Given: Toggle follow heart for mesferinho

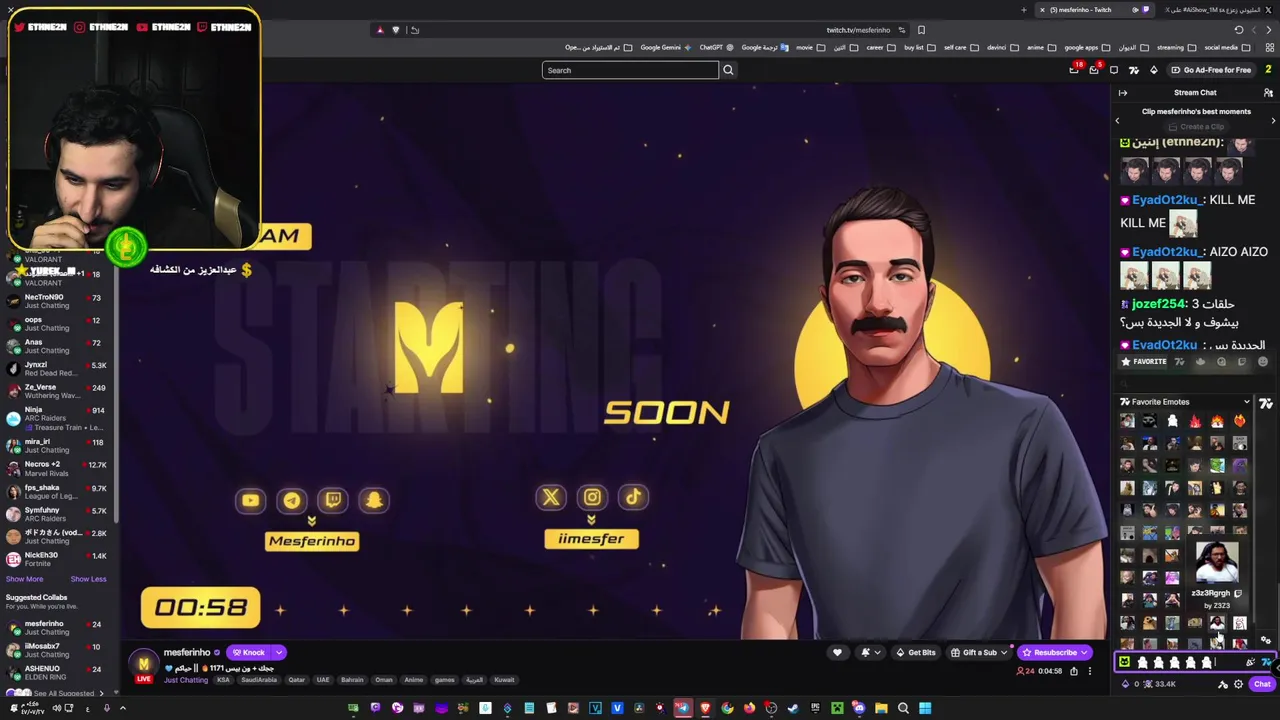Looking at the screenshot, I should click(837, 653).
